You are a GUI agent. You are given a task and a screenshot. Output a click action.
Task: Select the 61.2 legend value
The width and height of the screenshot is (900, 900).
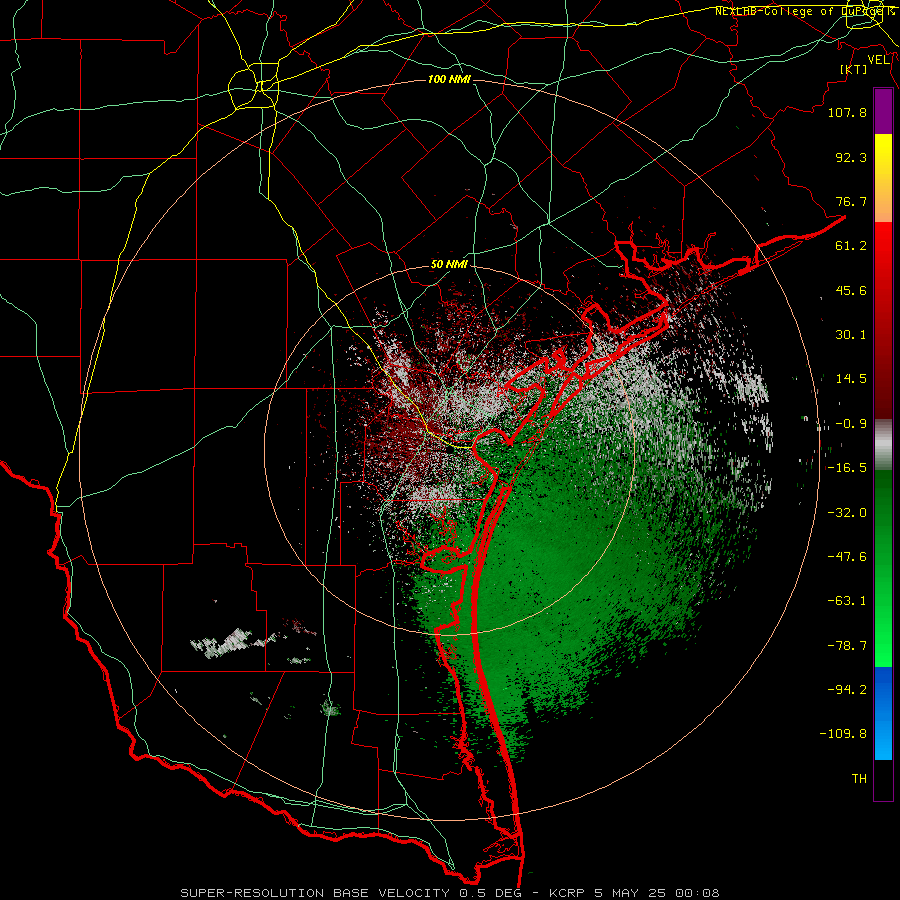(851, 246)
